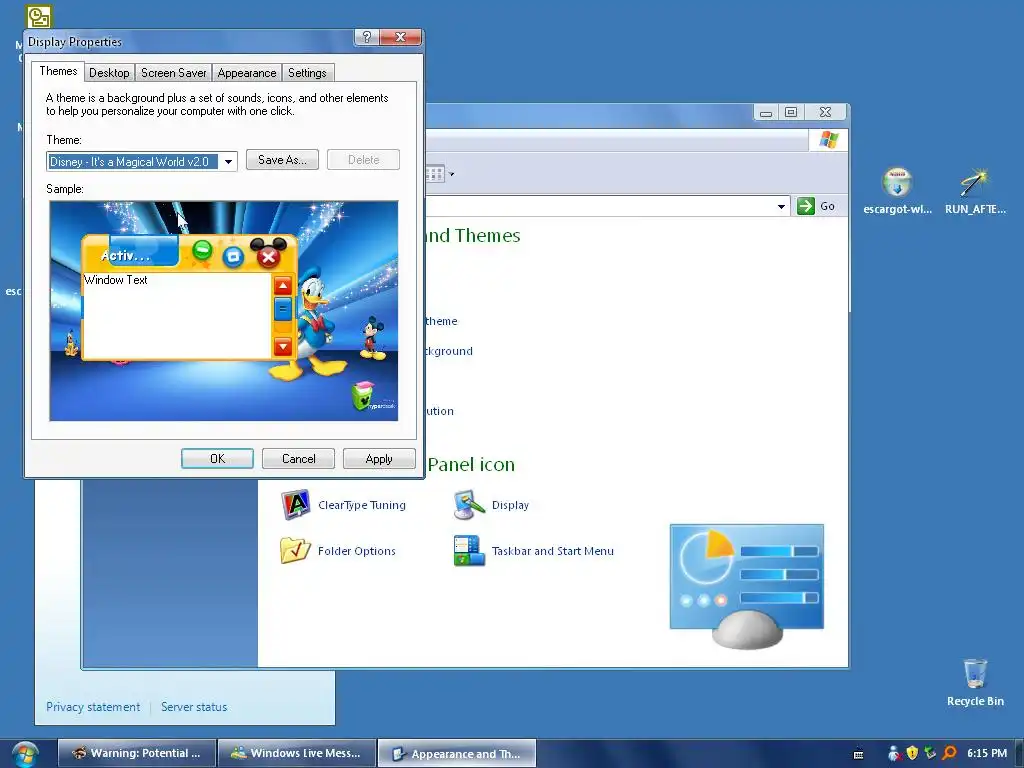The image size is (1024, 768).
Task: Click the Messenger status tray icon
Action: click(894, 753)
